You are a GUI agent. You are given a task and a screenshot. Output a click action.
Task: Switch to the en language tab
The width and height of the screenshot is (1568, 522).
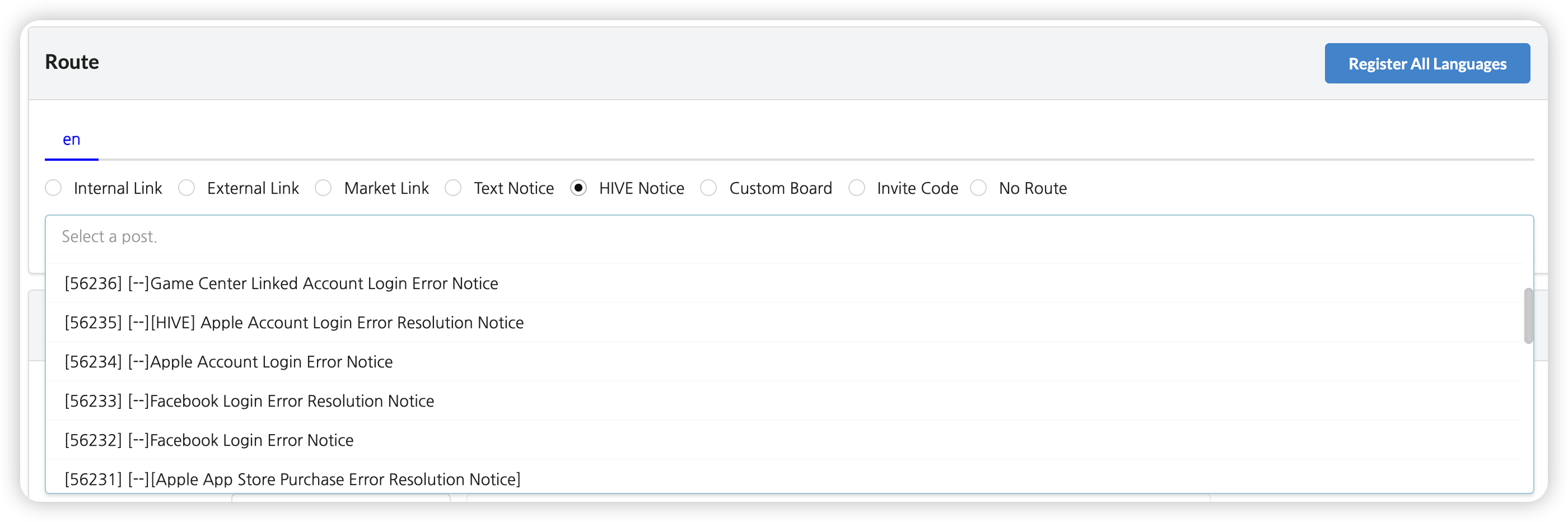pyautogui.click(x=71, y=140)
